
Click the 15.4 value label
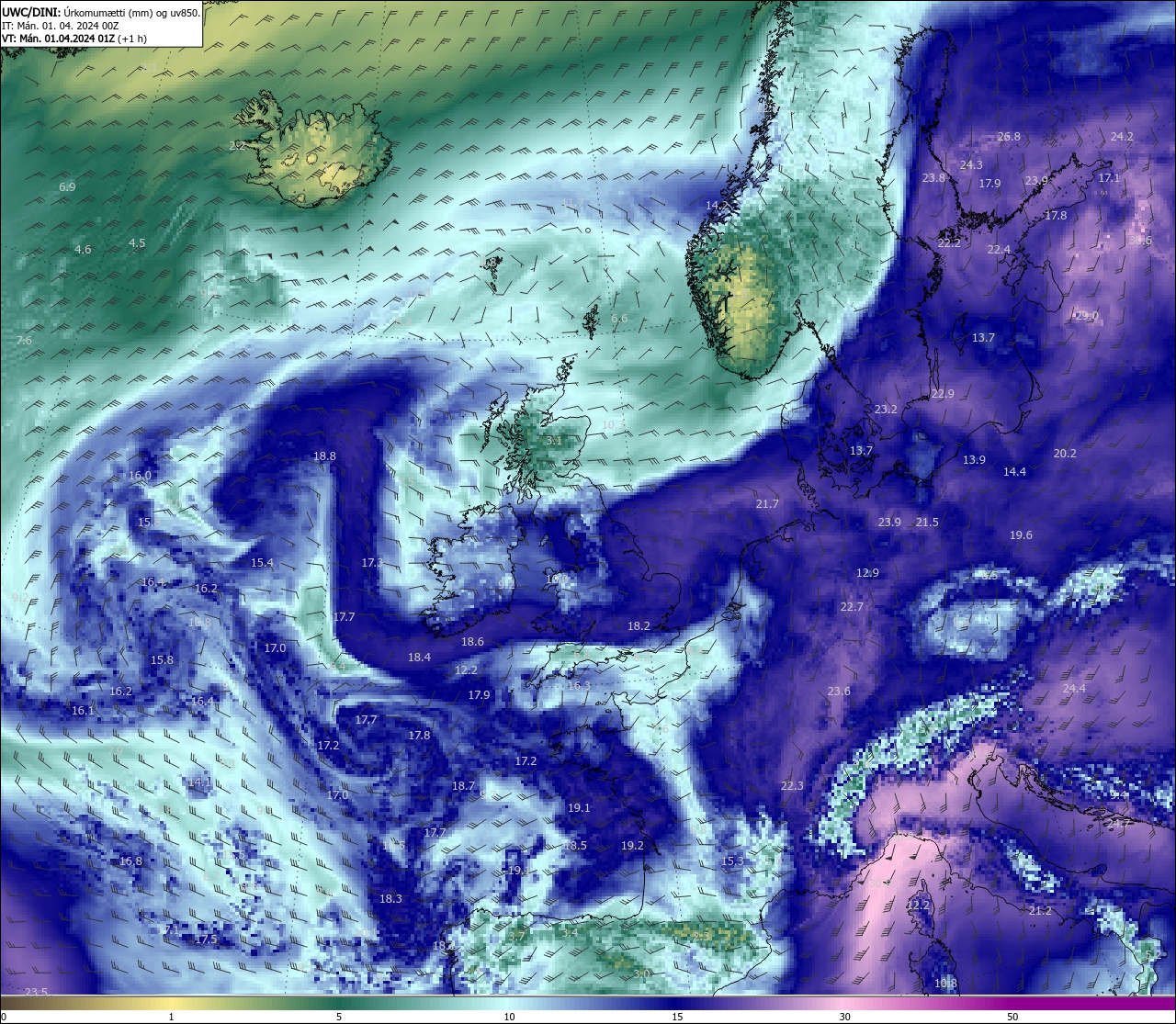click(x=262, y=563)
